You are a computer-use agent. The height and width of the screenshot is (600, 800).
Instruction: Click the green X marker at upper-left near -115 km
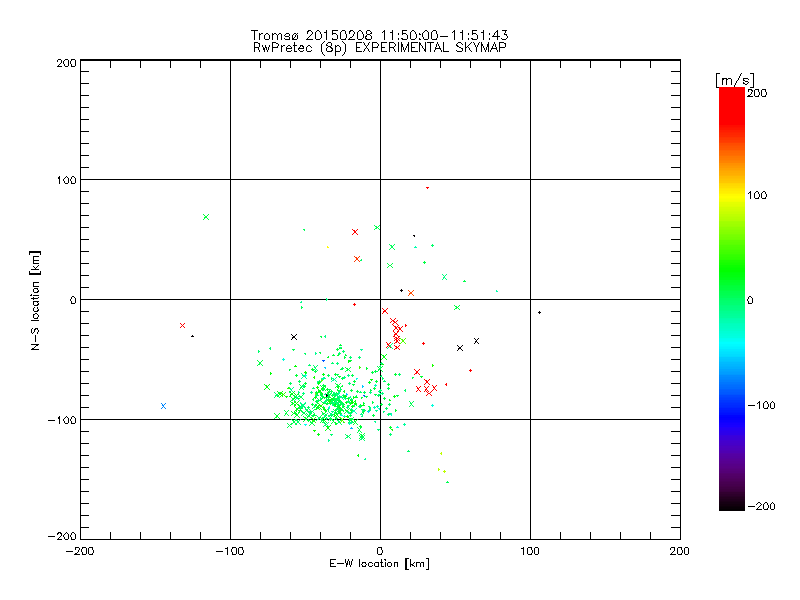pyautogui.click(x=206, y=217)
